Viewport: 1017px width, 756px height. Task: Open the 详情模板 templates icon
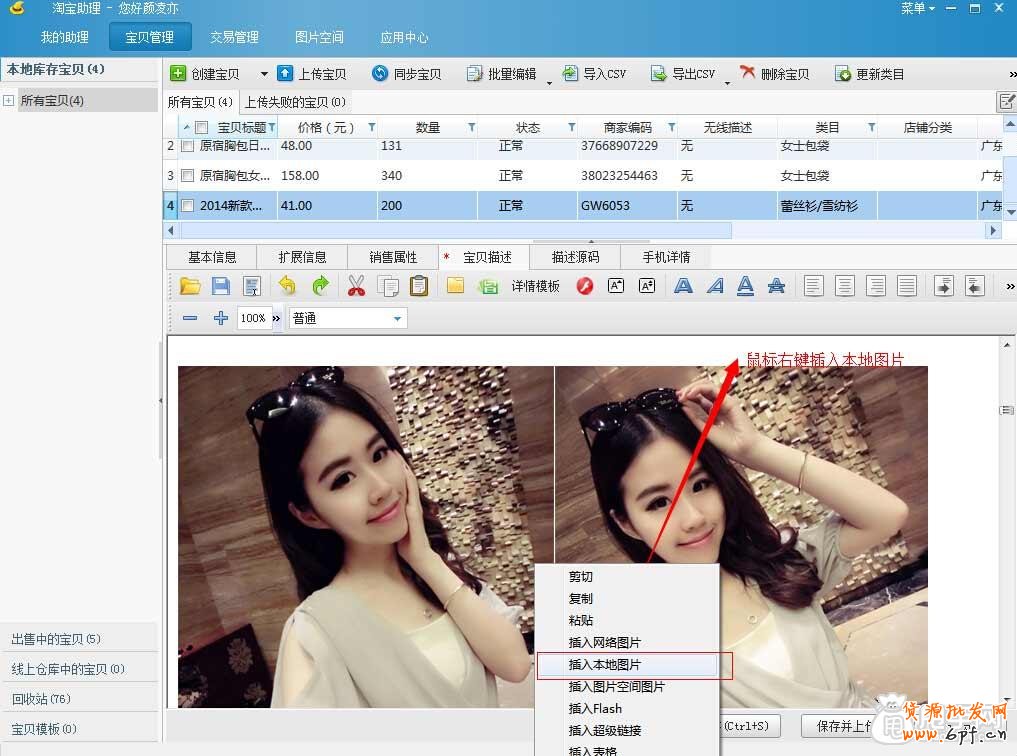point(535,285)
